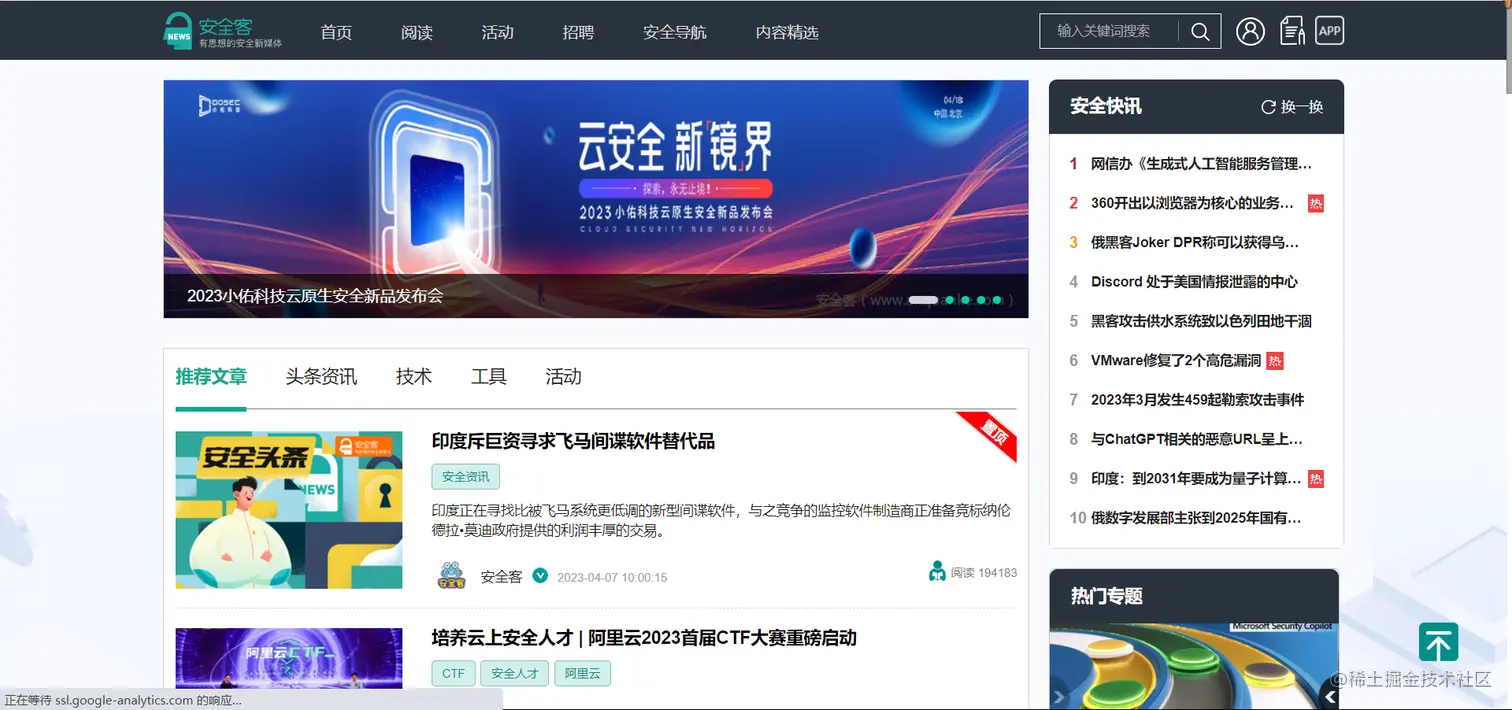Click the 安全快讯 panel heading
The height and width of the screenshot is (710, 1512).
pos(1106,106)
